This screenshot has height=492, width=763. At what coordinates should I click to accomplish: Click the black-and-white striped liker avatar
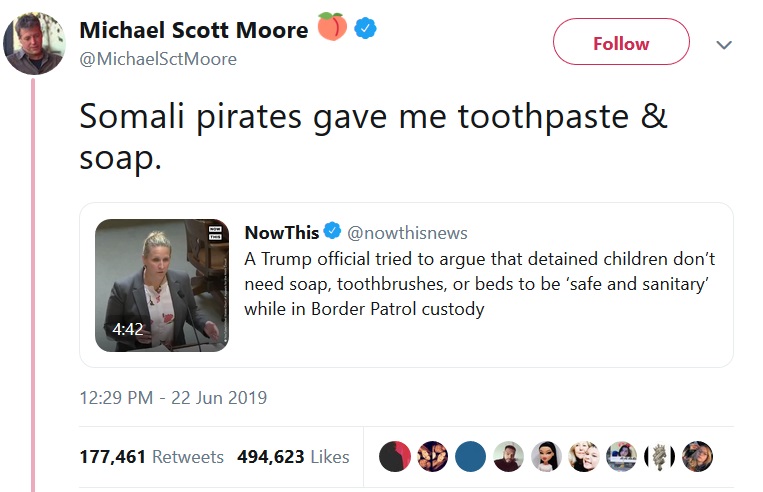tap(660, 456)
